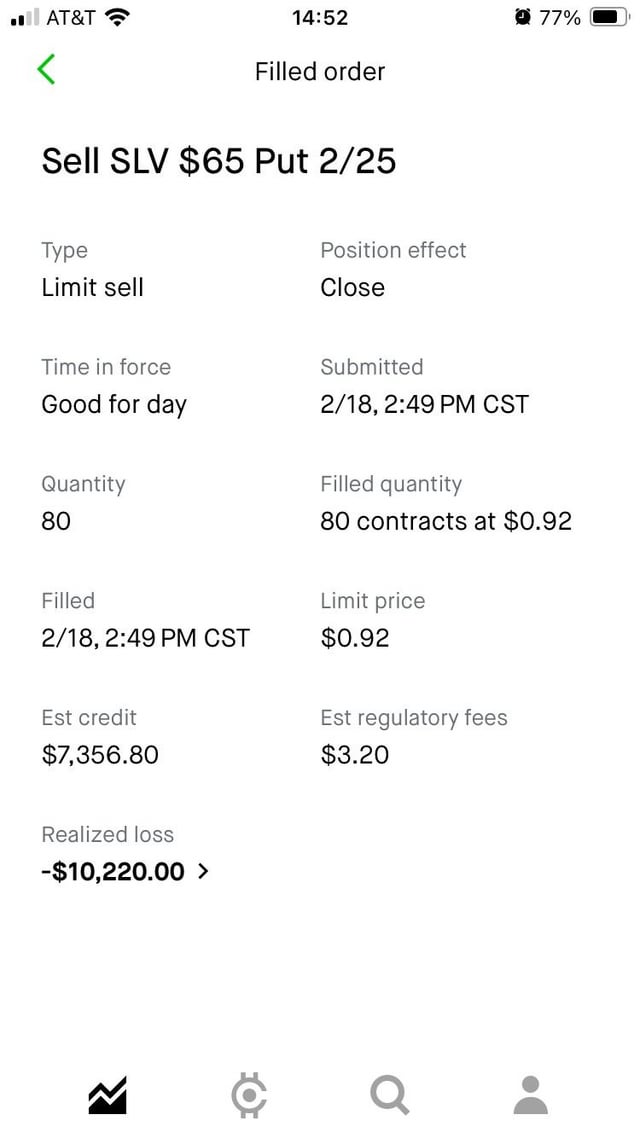Tap the Wi-Fi status icon
The height and width of the screenshot is (1138, 640).
(118, 18)
